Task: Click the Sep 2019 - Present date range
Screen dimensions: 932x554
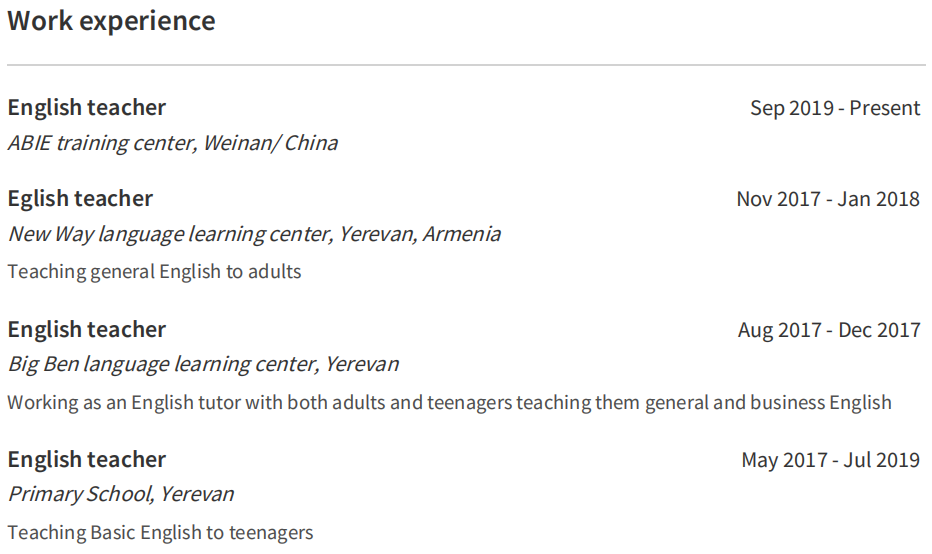Action: [x=835, y=108]
